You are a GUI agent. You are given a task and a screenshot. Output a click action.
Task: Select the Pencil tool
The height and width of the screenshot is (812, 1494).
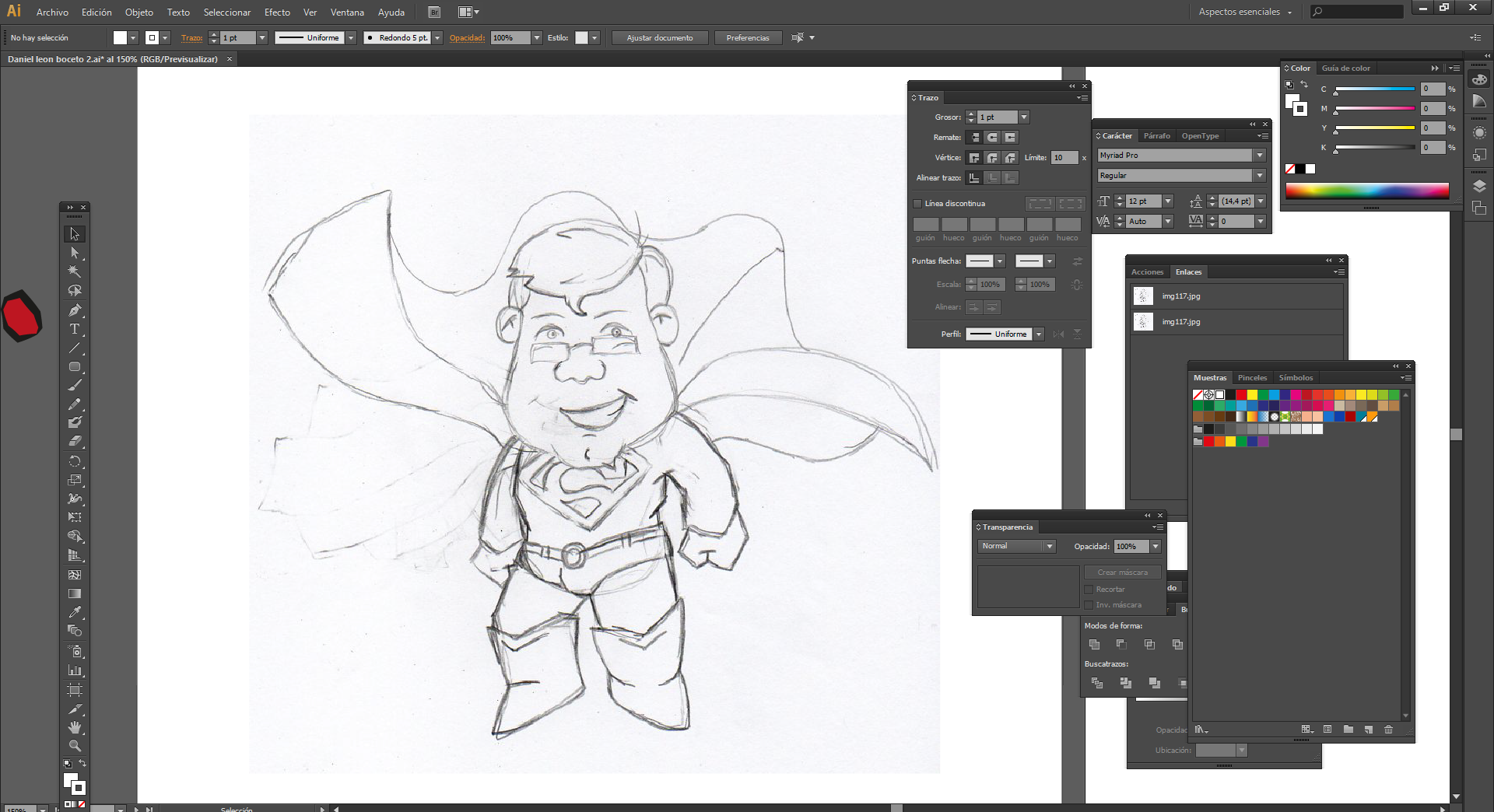75,404
